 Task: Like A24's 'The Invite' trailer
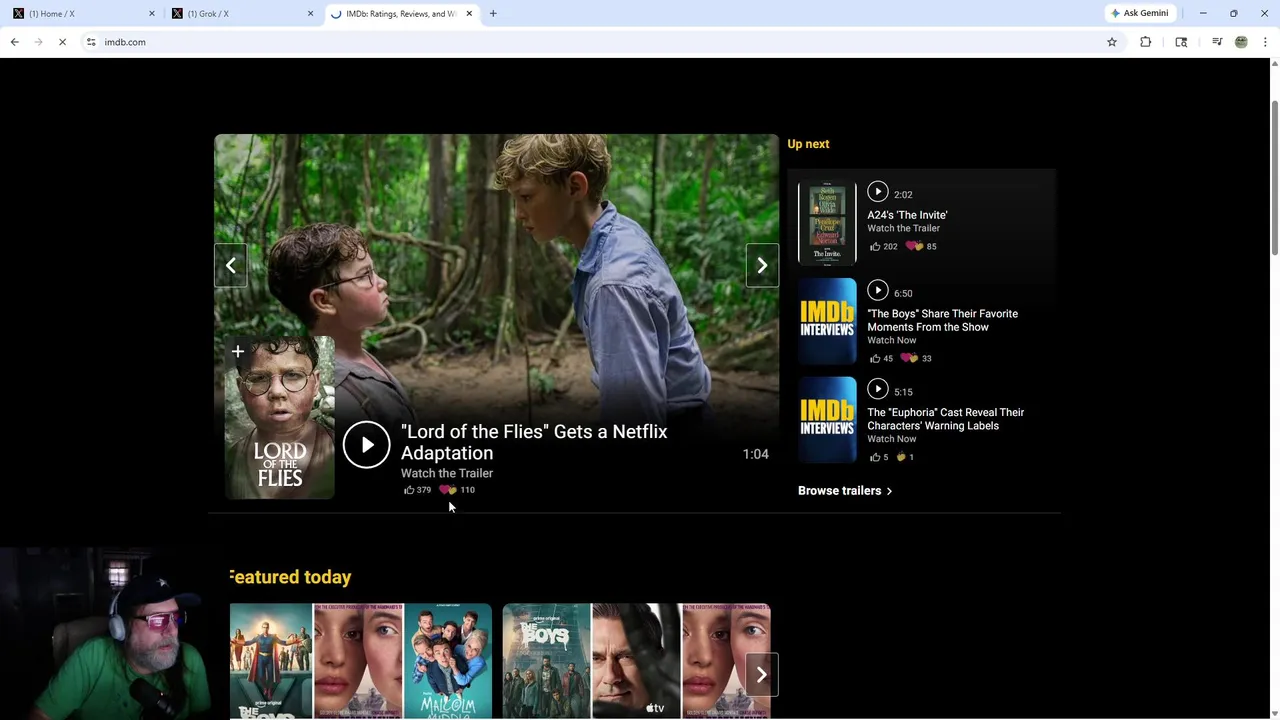tap(883, 246)
